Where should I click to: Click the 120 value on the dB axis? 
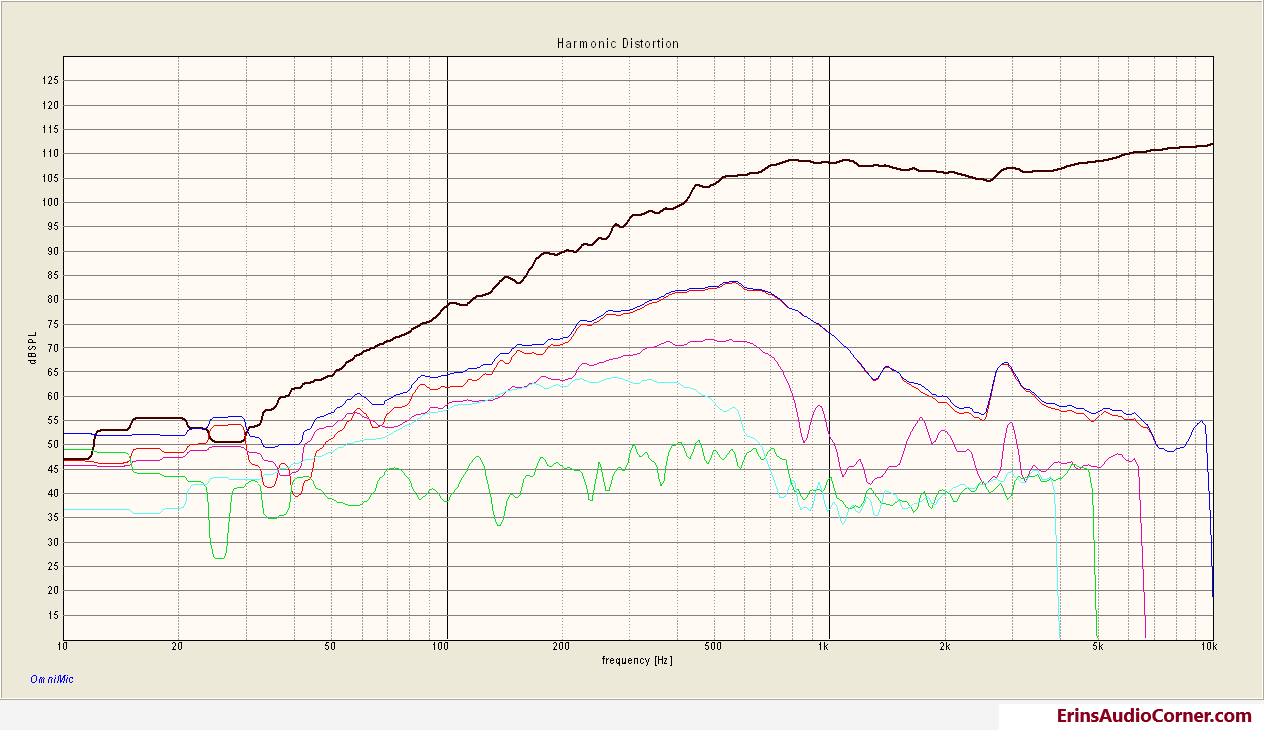(x=52, y=105)
